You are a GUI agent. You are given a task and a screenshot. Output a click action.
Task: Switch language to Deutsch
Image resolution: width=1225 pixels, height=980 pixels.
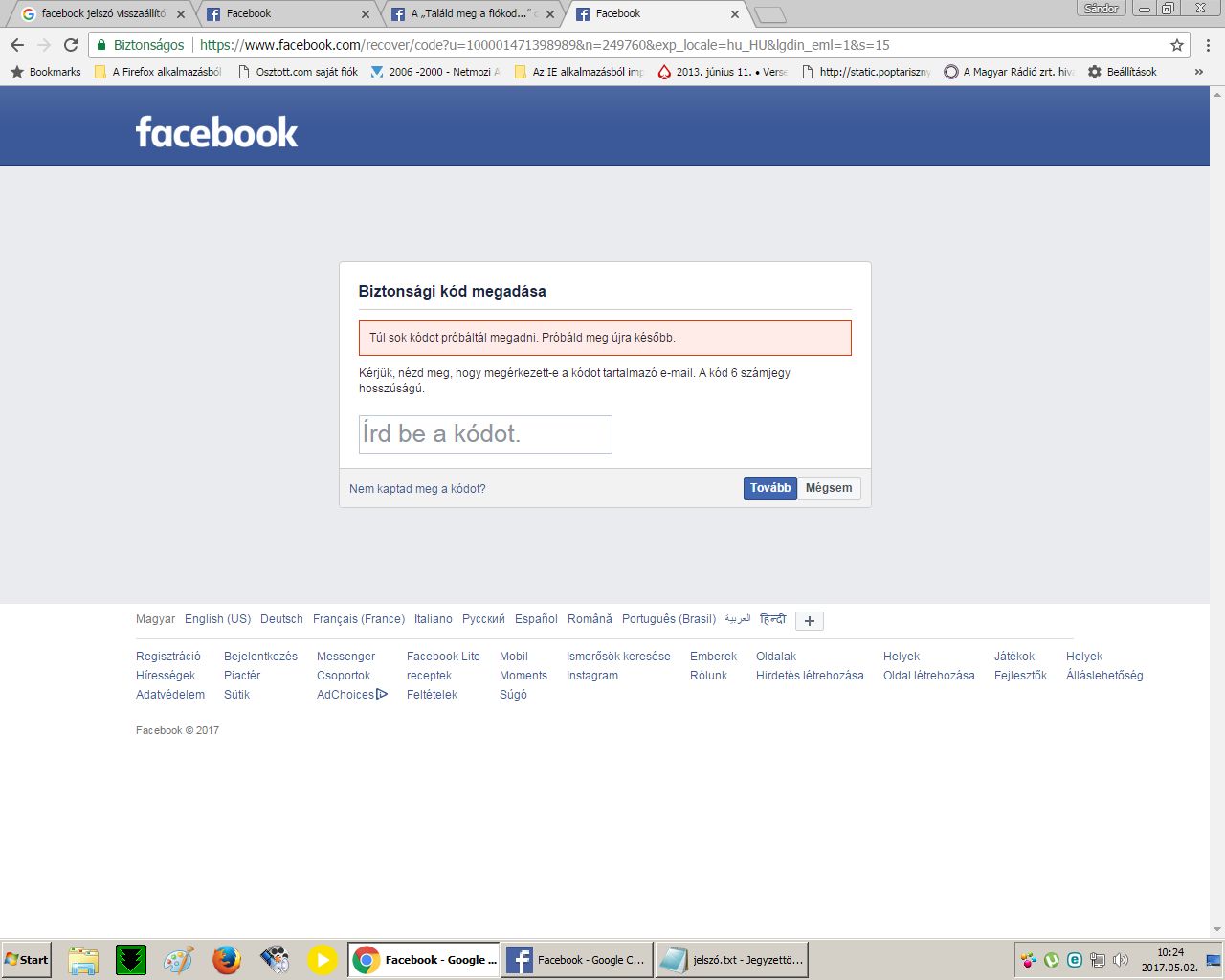coord(281,619)
